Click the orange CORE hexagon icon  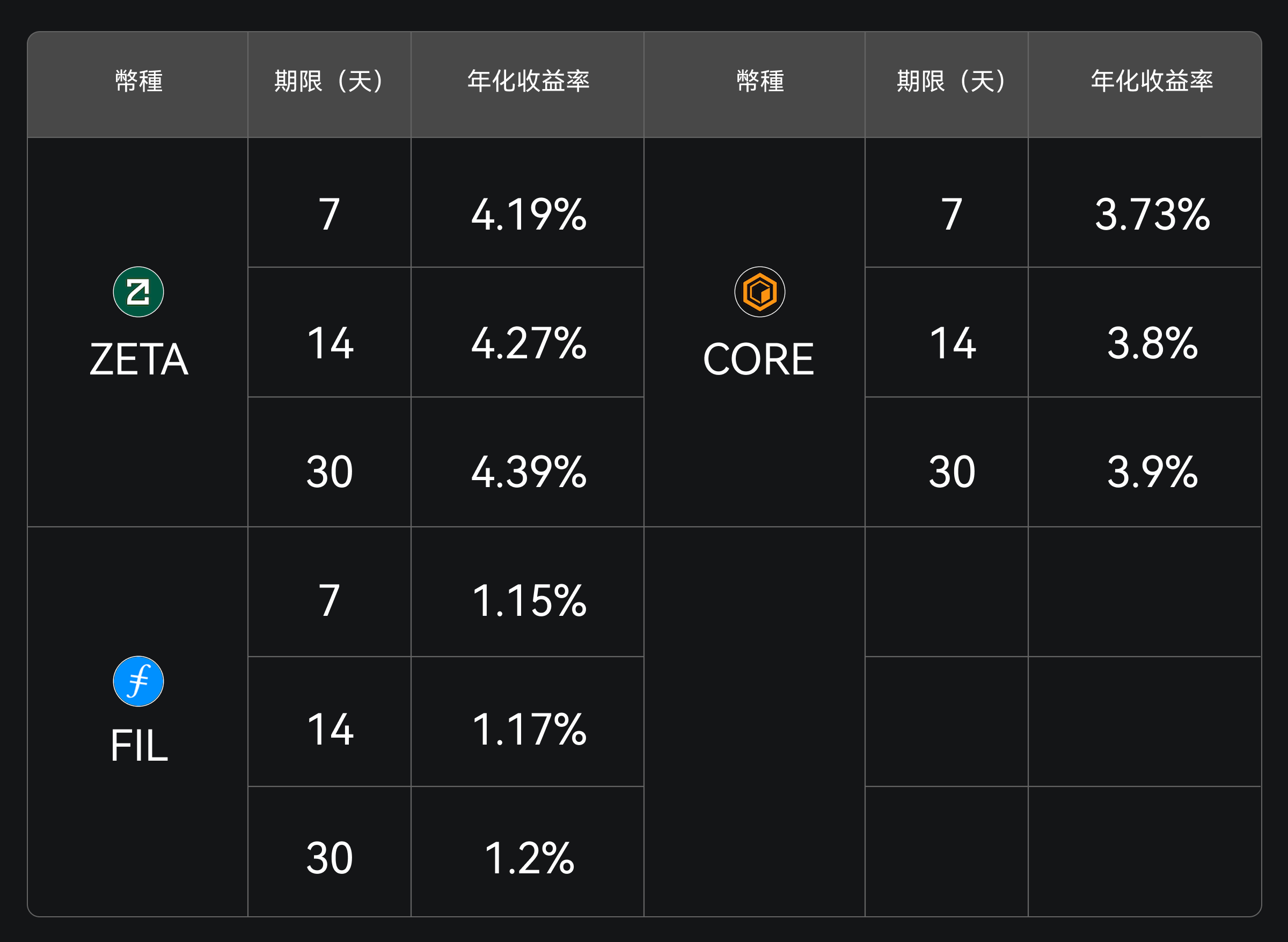pos(759,292)
